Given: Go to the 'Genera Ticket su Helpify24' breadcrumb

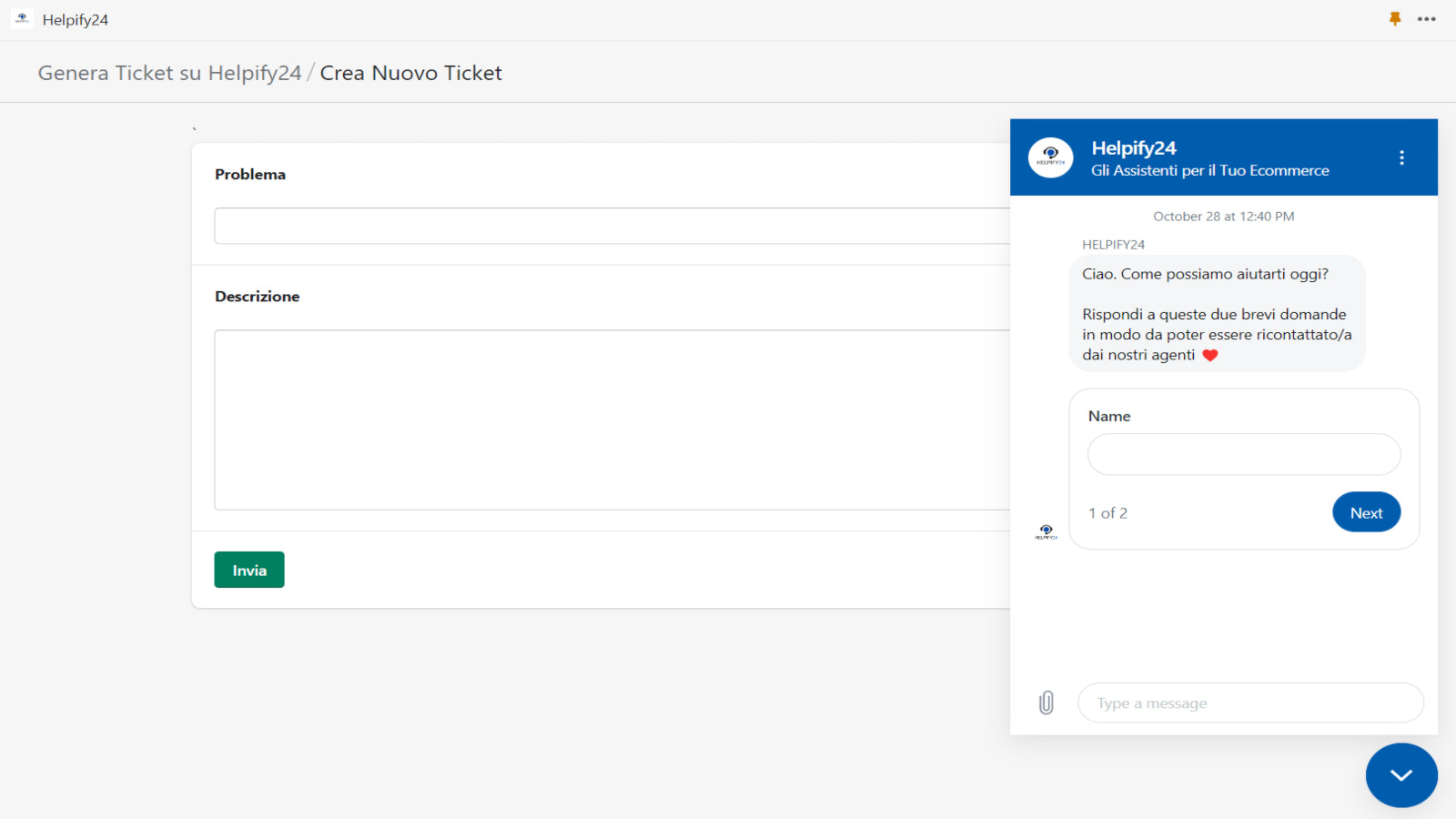Looking at the screenshot, I should pyautogui.click(x=169, y=73).
